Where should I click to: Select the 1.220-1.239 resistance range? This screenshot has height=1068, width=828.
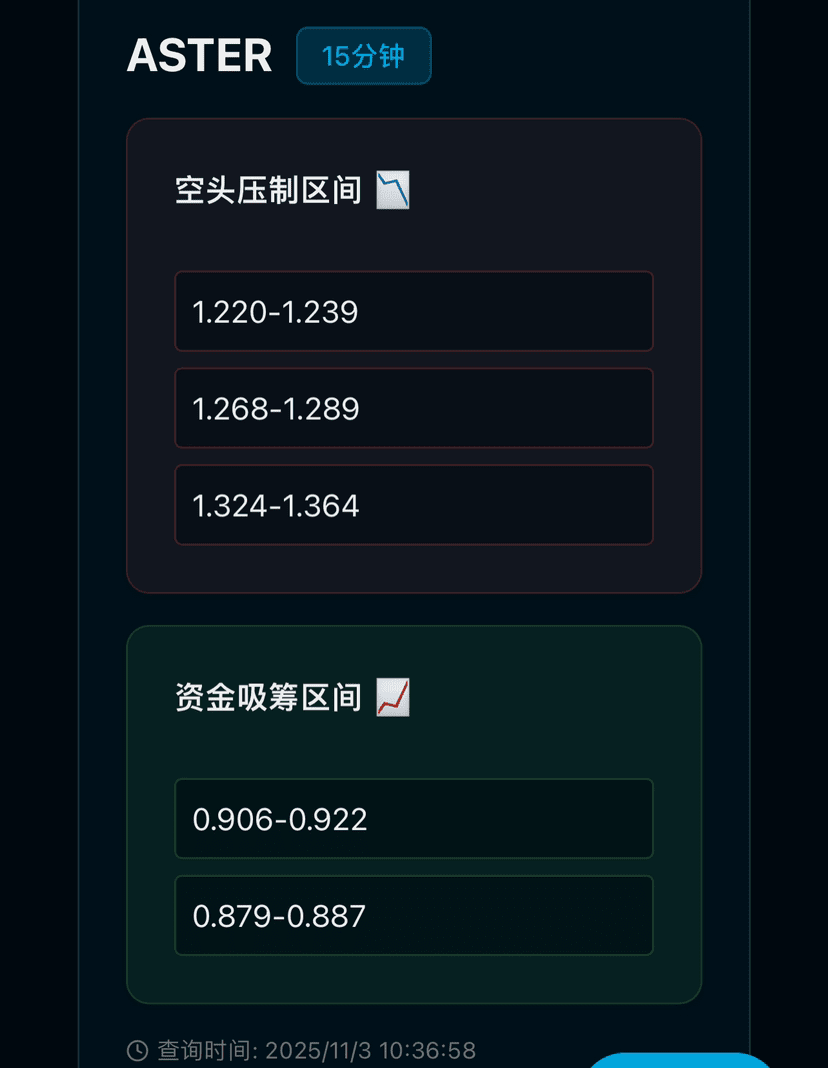point(414,312)
